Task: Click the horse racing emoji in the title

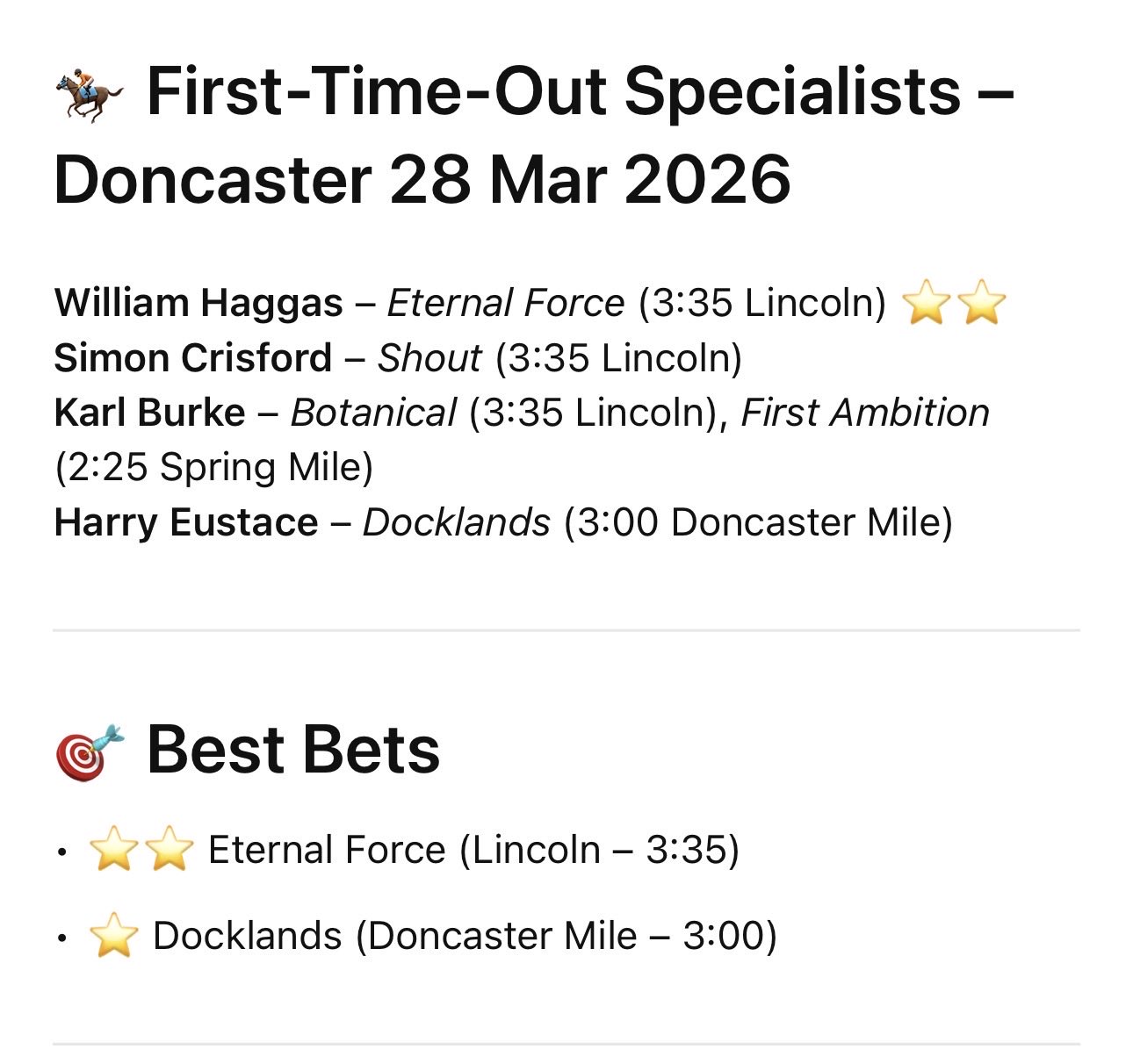Action: click(x=90, y=95)
